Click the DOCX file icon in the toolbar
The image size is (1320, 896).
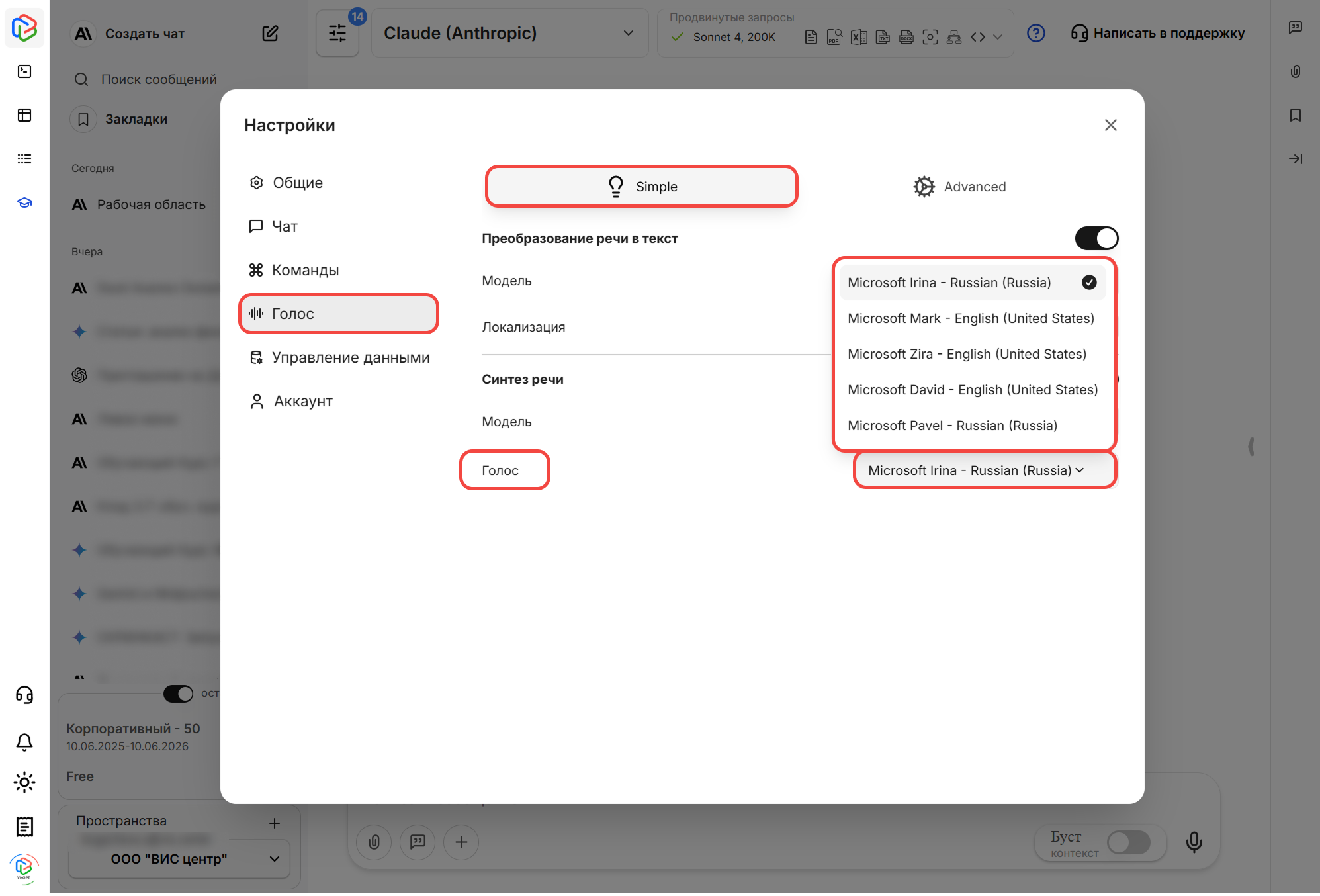click(906, 37)
